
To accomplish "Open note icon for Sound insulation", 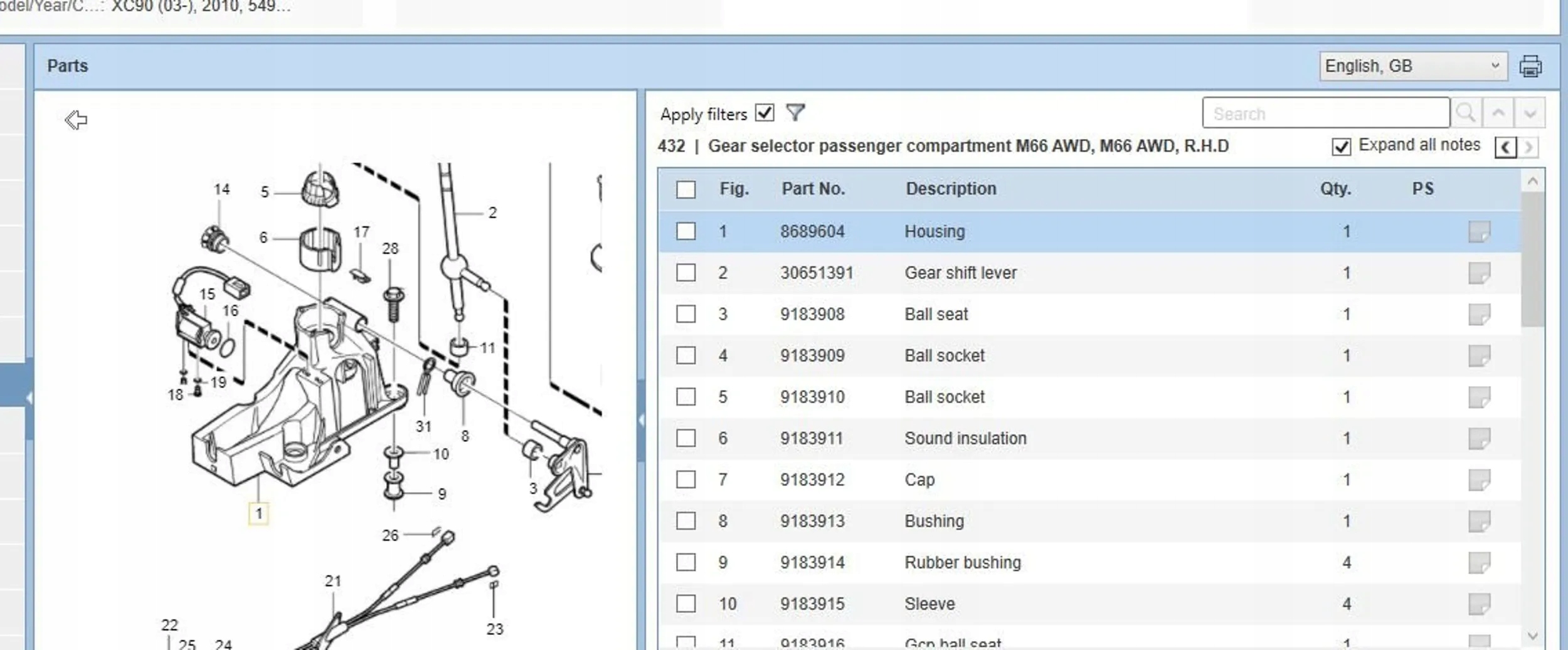I will pos(1479,438).
